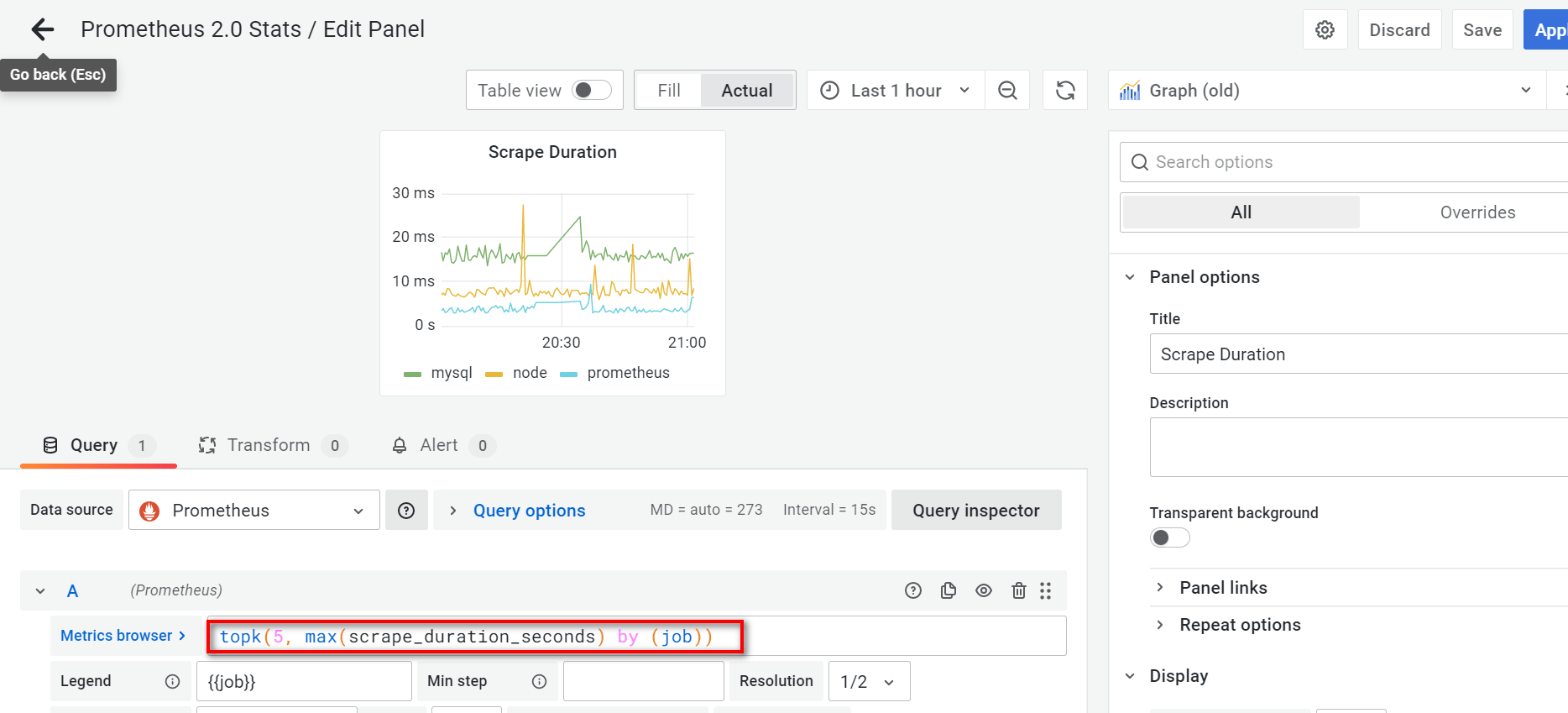
Task: Open the Resolution 1/2 dropdown
Action: point(869,681)
